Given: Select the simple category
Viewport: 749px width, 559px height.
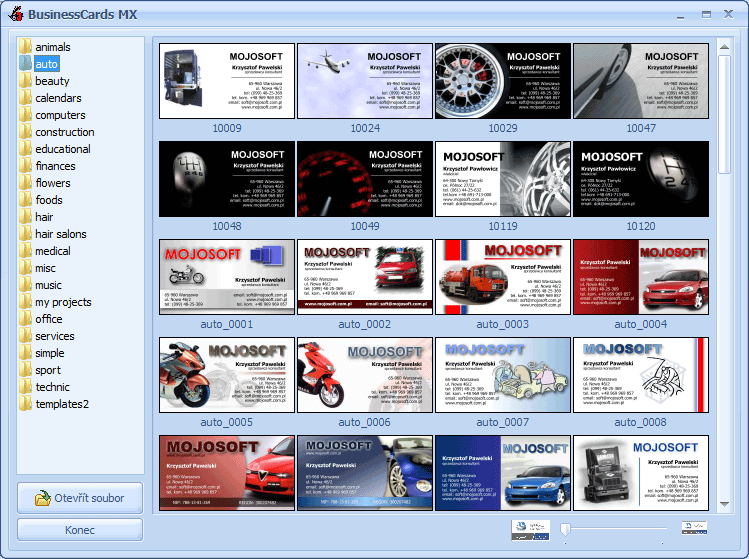Looking at the screenshot, I should point(50,353).
